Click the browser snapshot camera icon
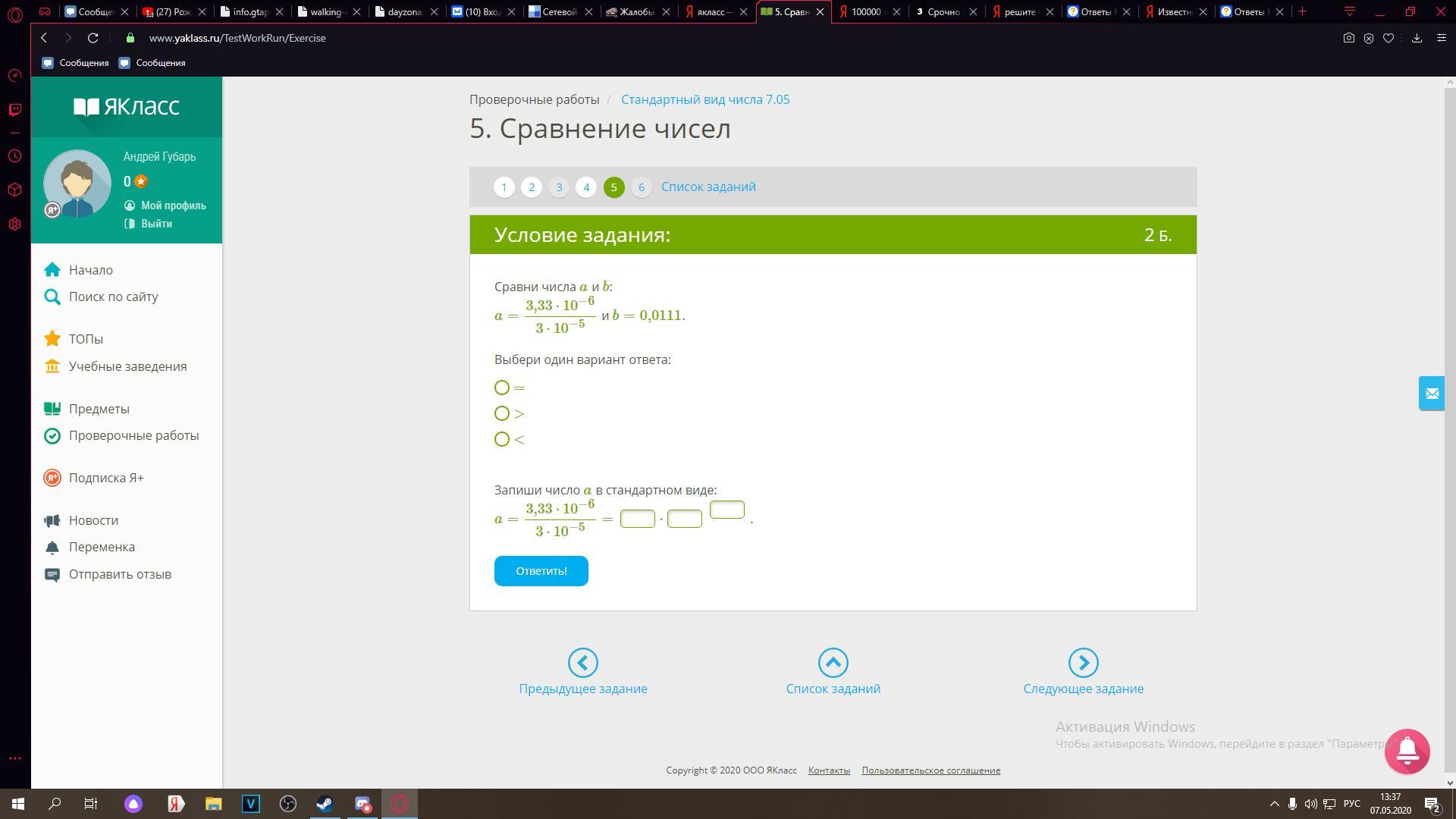 coord(1348,38)
